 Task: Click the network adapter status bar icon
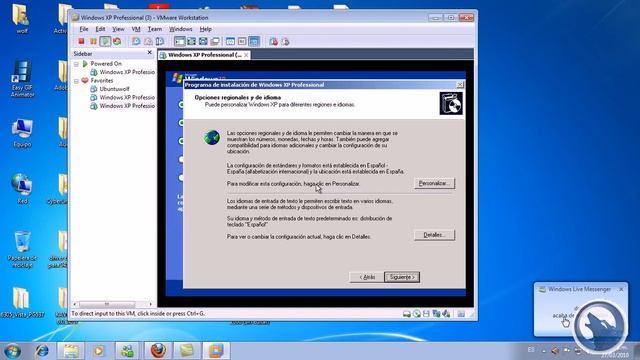(x=436, y=313)
